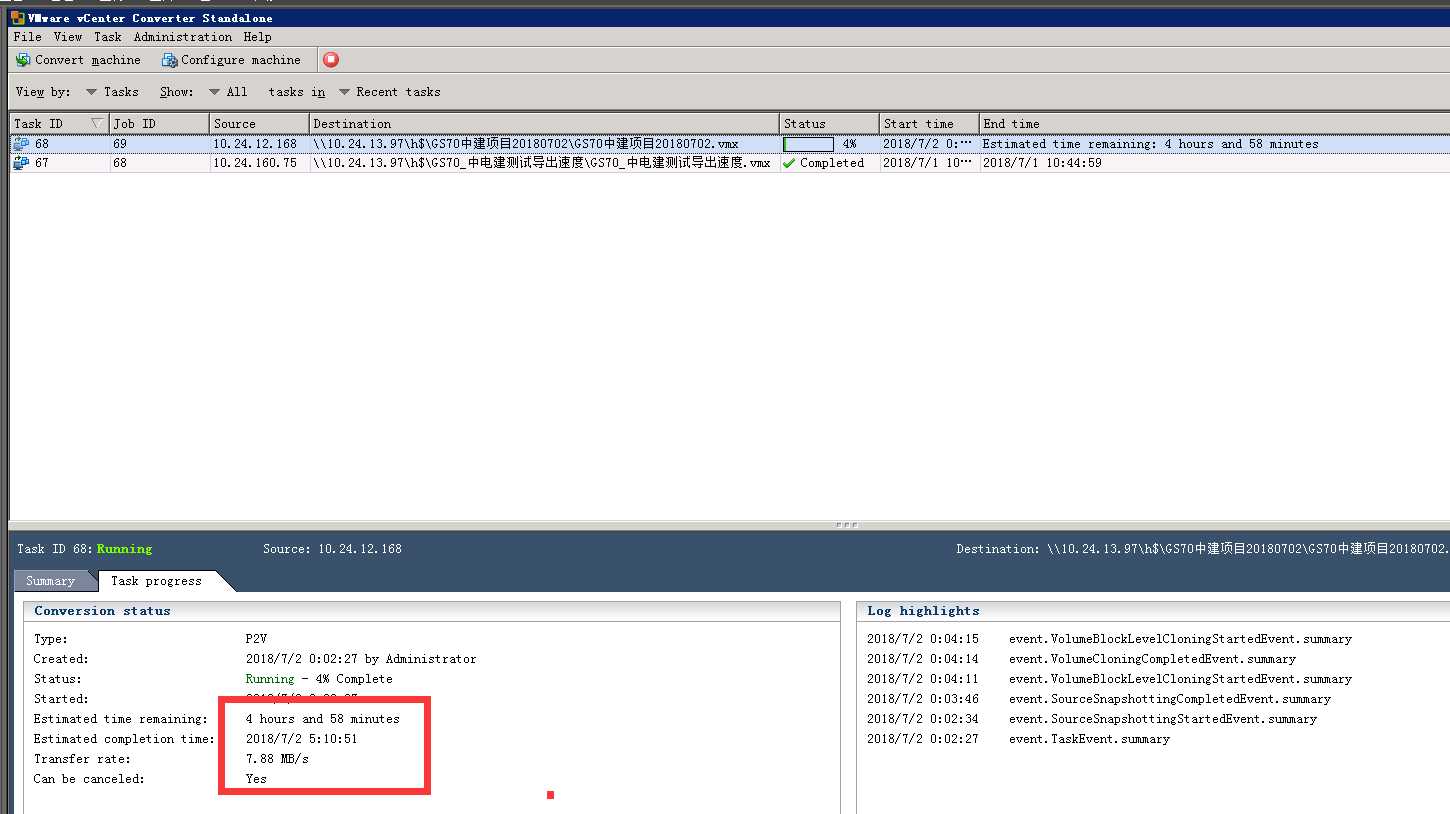This screenshot has width=1450, height=814.
Task: Click the Created 2018/7/2 0:02:27 by Administrator value
Action: (x=361, y=659)
